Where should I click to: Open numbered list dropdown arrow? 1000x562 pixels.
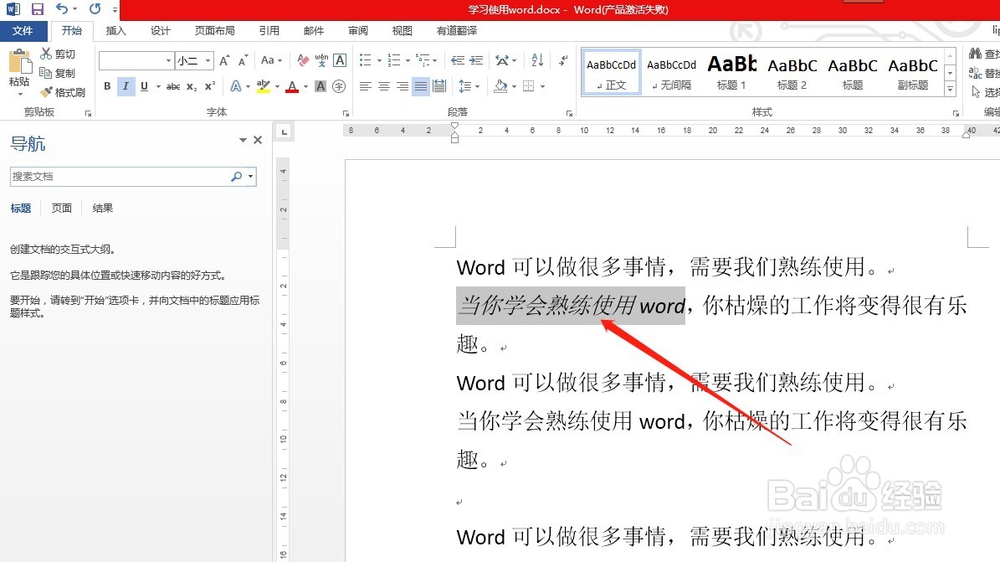pyautogui.click(x=408, y=61)
